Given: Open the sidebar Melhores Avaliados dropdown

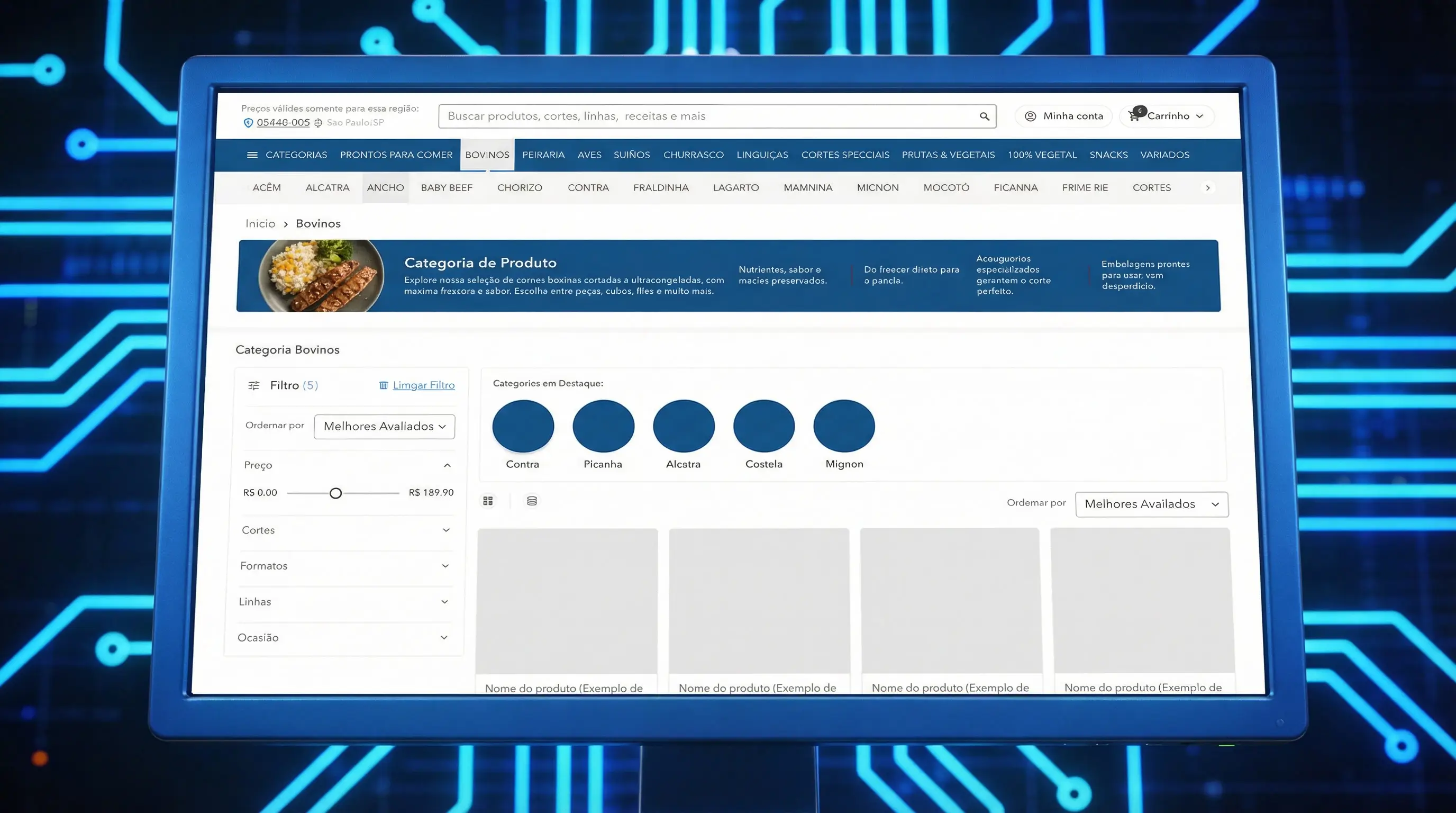Looking at the screenshot, I should point(384,427).
